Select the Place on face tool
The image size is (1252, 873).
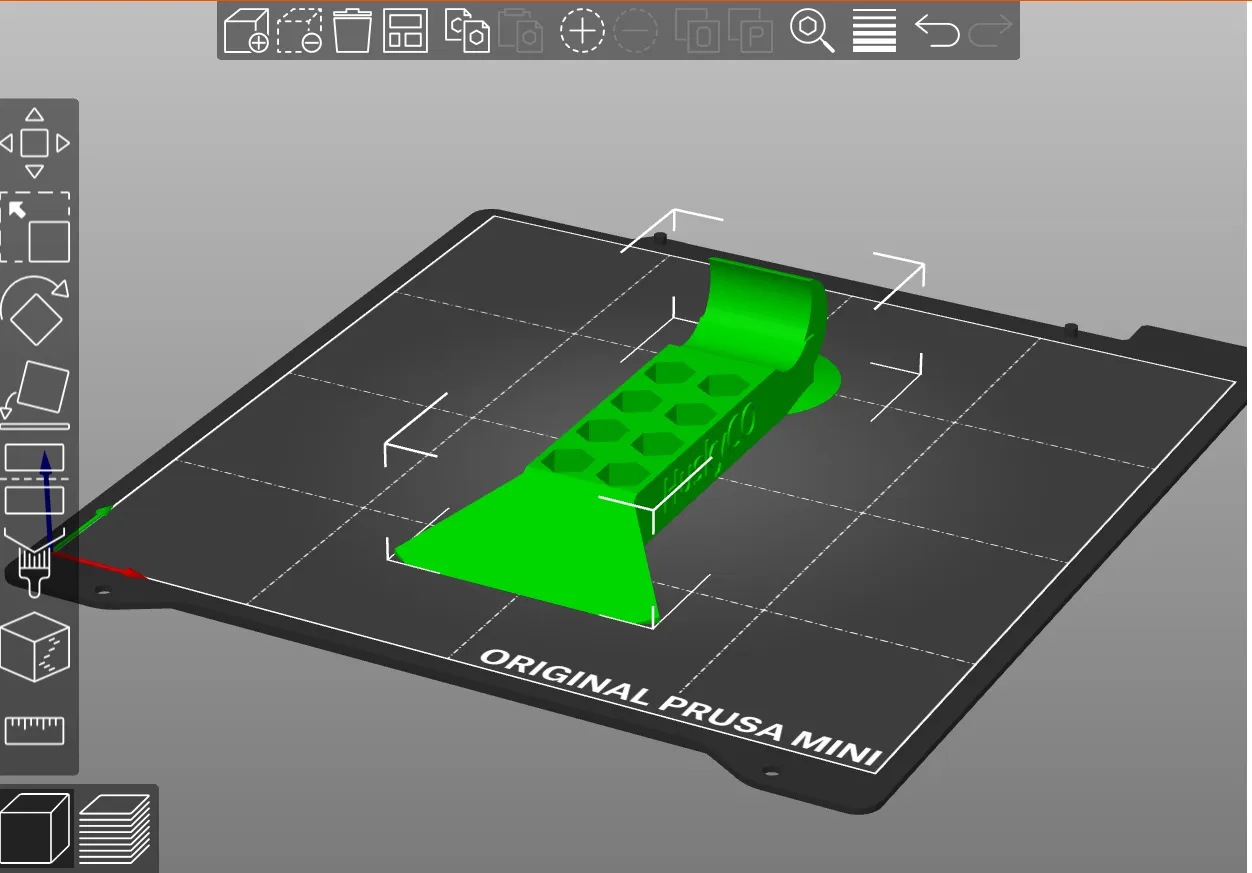point(36,391)
